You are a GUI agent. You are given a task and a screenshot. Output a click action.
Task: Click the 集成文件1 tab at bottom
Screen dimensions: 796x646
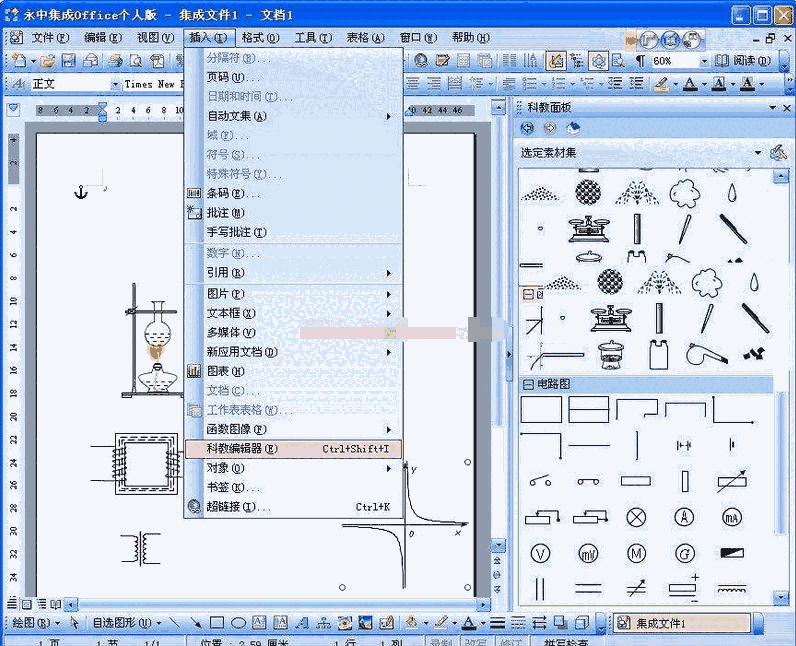point(681,623)
